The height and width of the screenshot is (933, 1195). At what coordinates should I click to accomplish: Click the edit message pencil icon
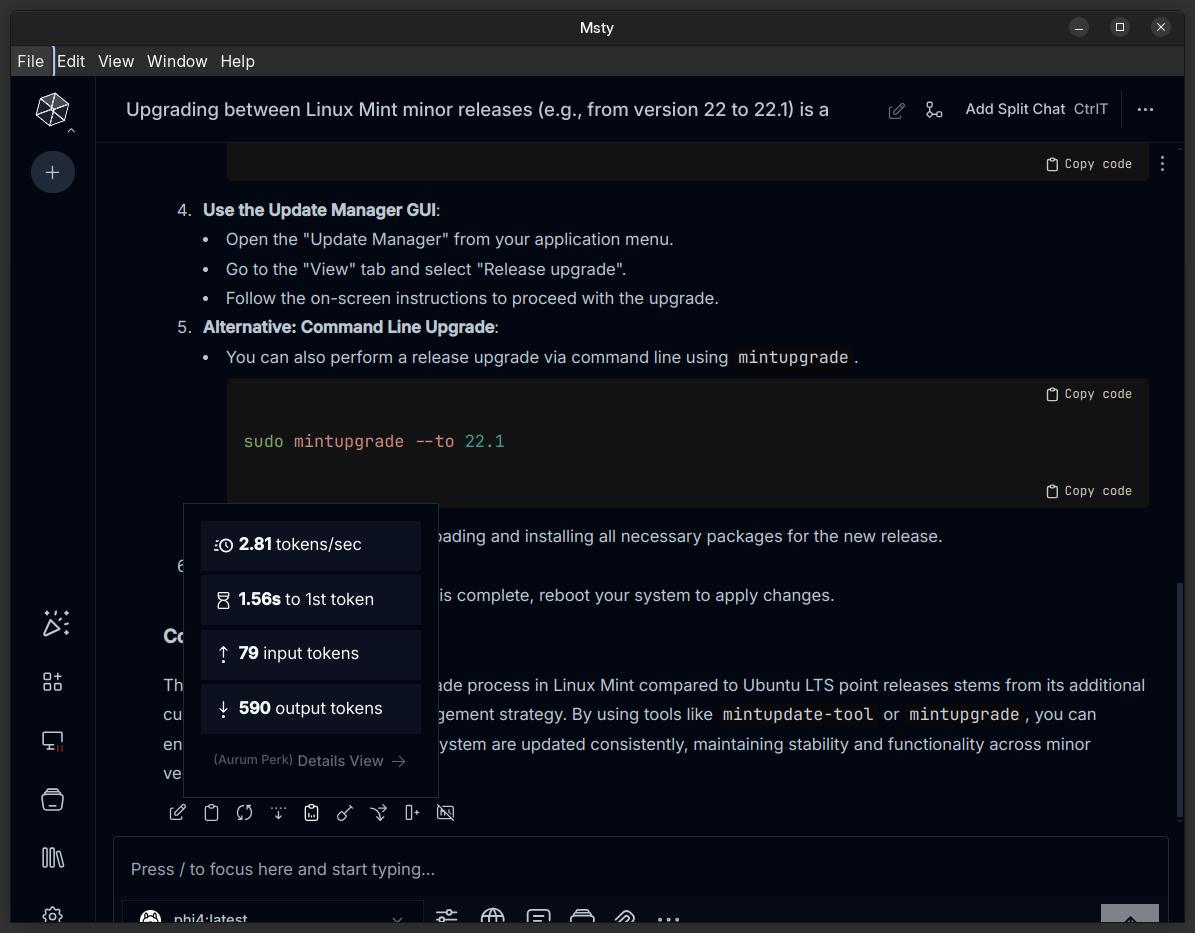(177, 813)
